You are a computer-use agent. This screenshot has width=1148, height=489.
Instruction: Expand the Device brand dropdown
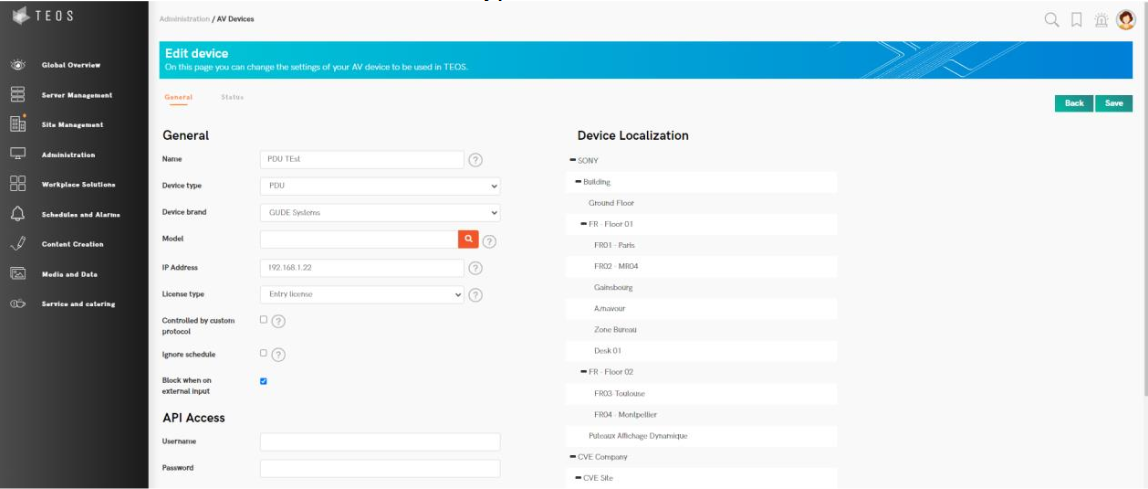[x=379, y=213]
